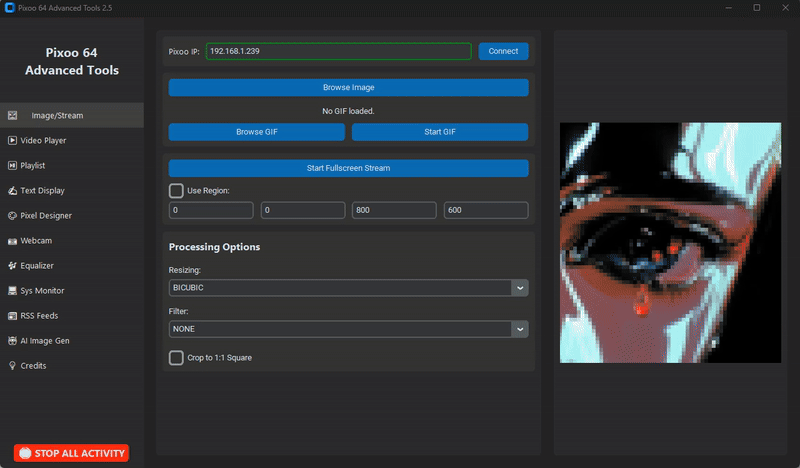Open the Video Player section

click(71, 140)
